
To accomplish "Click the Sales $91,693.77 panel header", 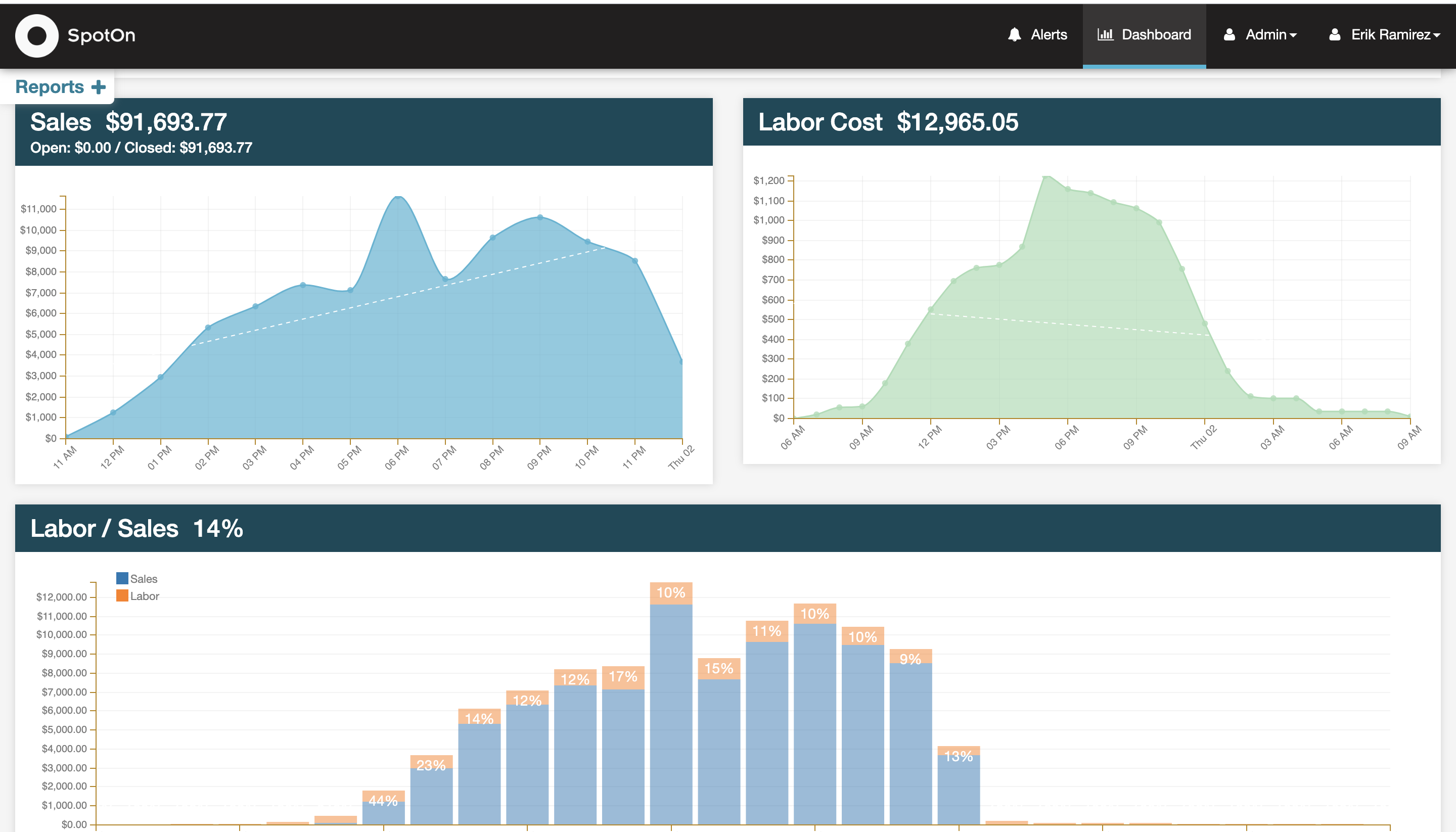I will pyautogui.click(x=128, y=122).
